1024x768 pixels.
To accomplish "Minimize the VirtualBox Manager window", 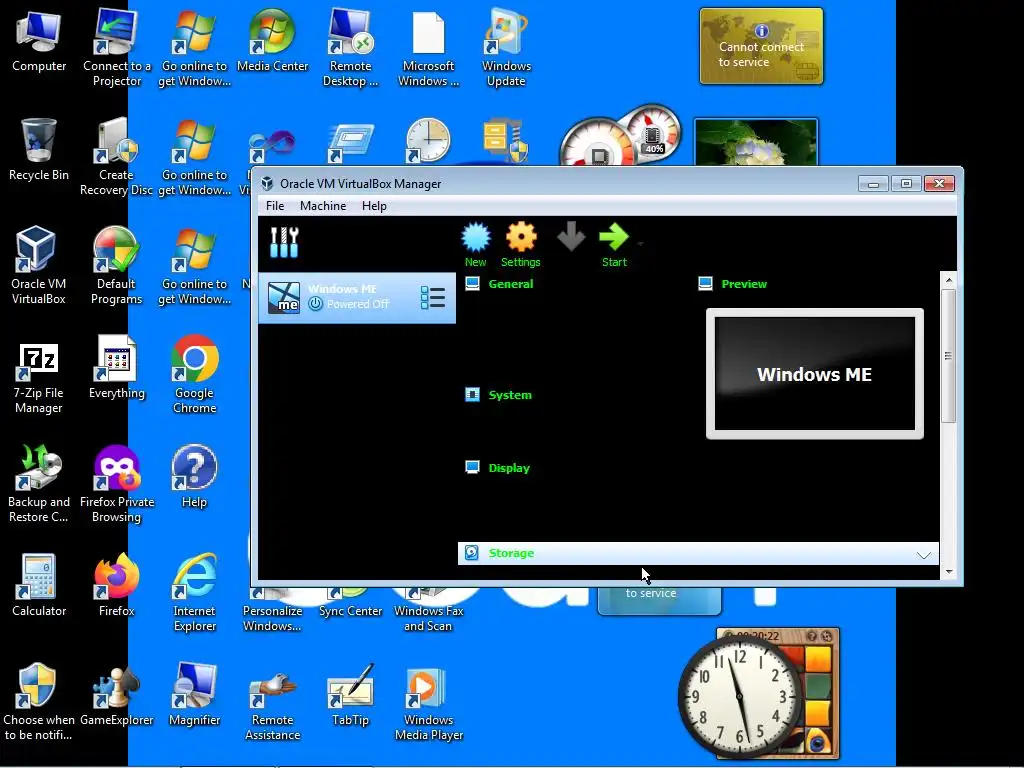I will click(873, 184).
